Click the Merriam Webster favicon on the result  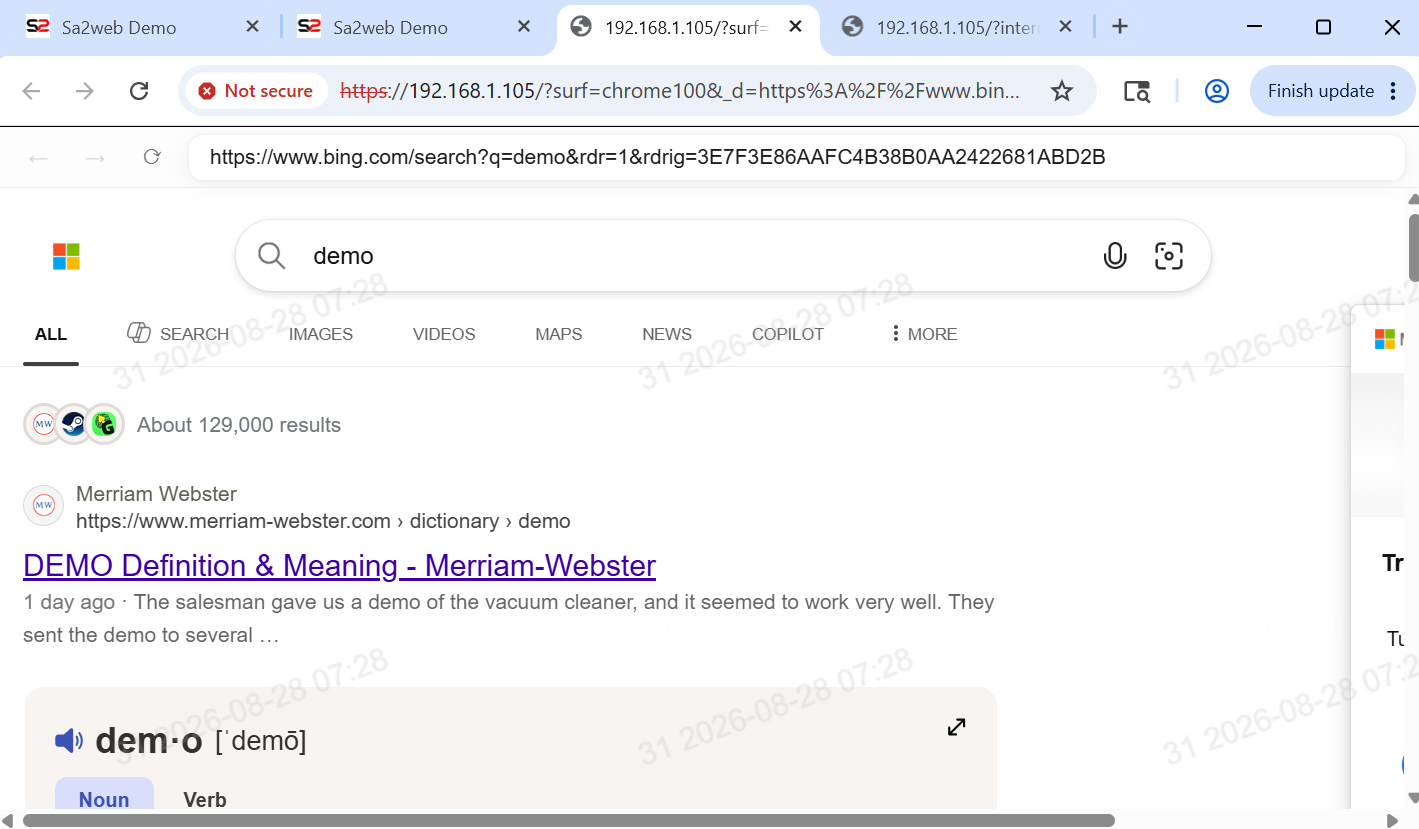point(43,506)
